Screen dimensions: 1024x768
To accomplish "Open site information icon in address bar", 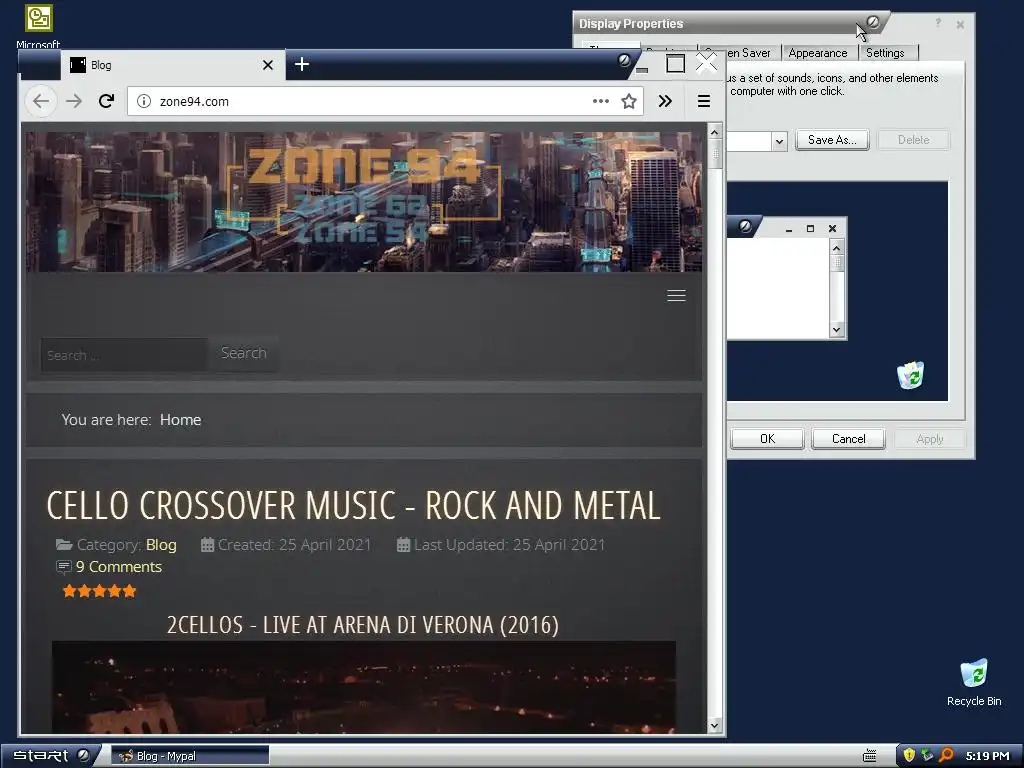I will tap(144, 101).
